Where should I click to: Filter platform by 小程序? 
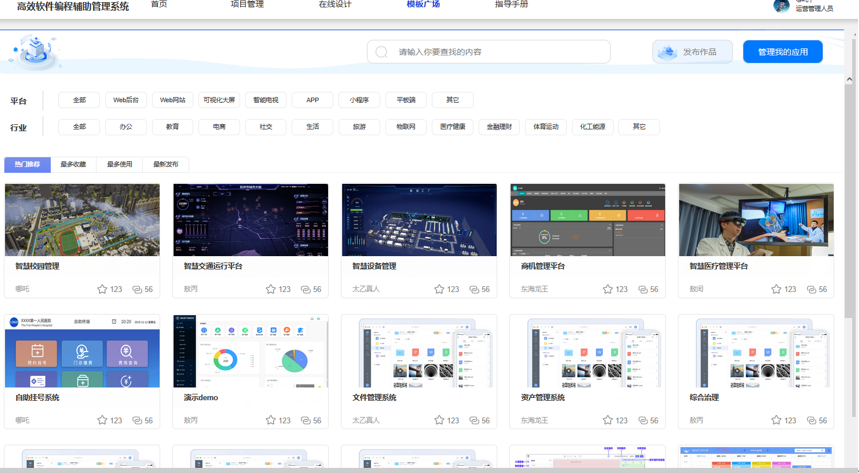[359, 100]
